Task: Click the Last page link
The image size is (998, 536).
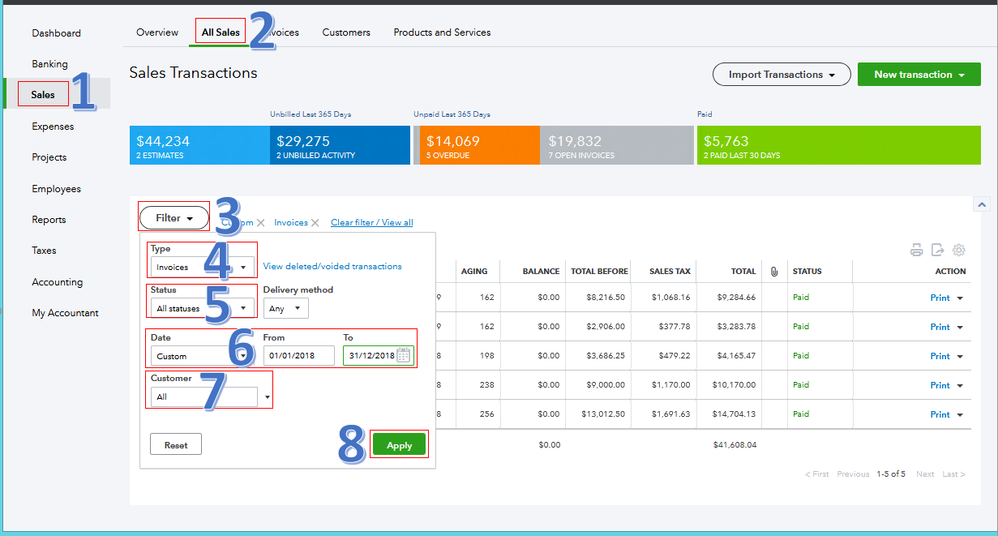Action: pyautogui.click(x=953, y=474)
